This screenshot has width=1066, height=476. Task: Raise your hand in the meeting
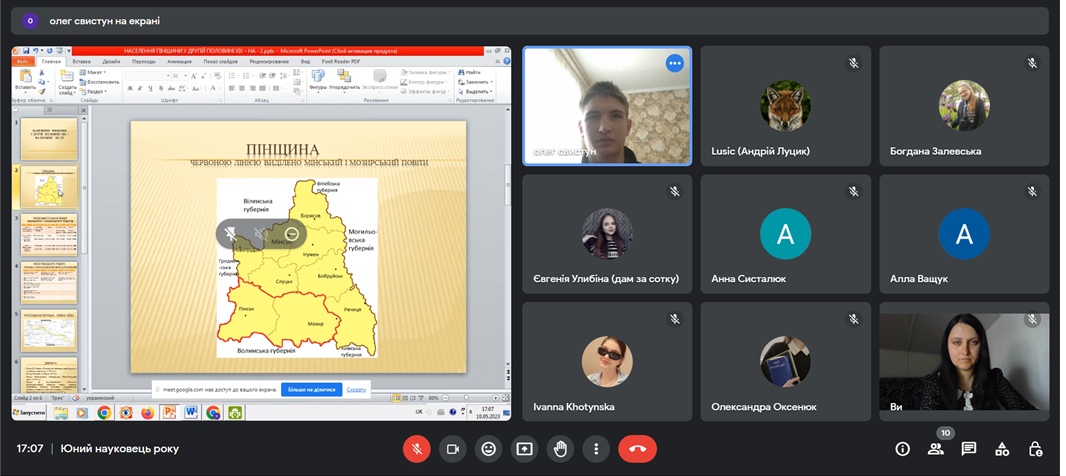pos(560,449)
